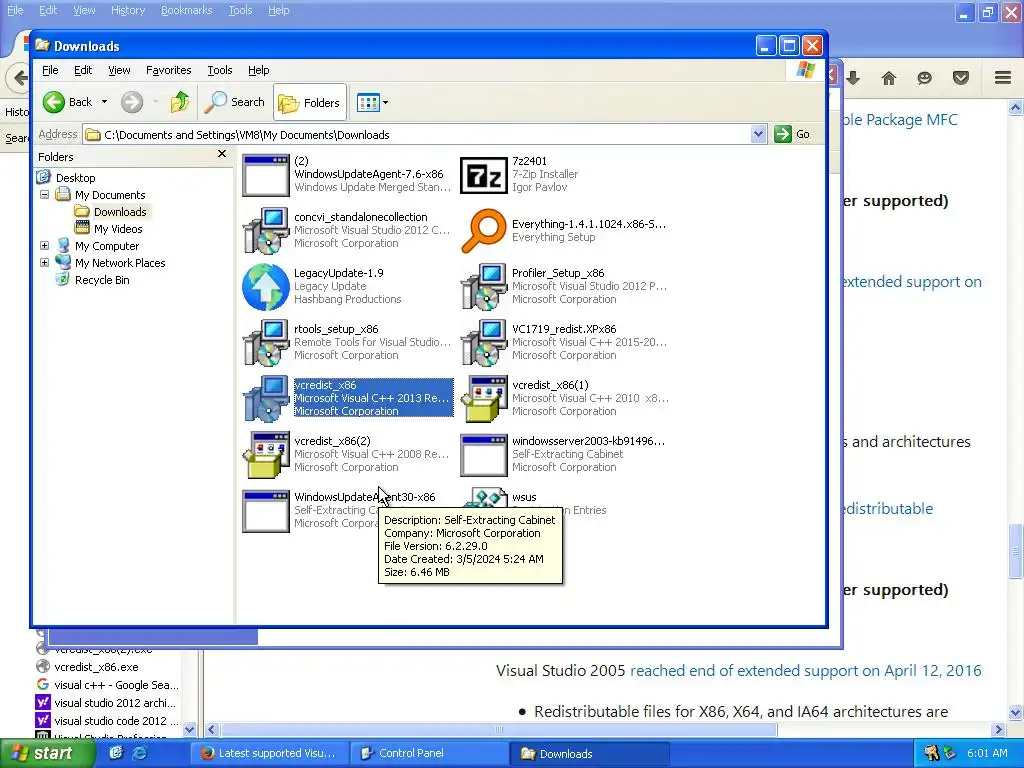Open the Help menu in Downloads
This screenshot has height=768, width=1024.
pos(259,70)
